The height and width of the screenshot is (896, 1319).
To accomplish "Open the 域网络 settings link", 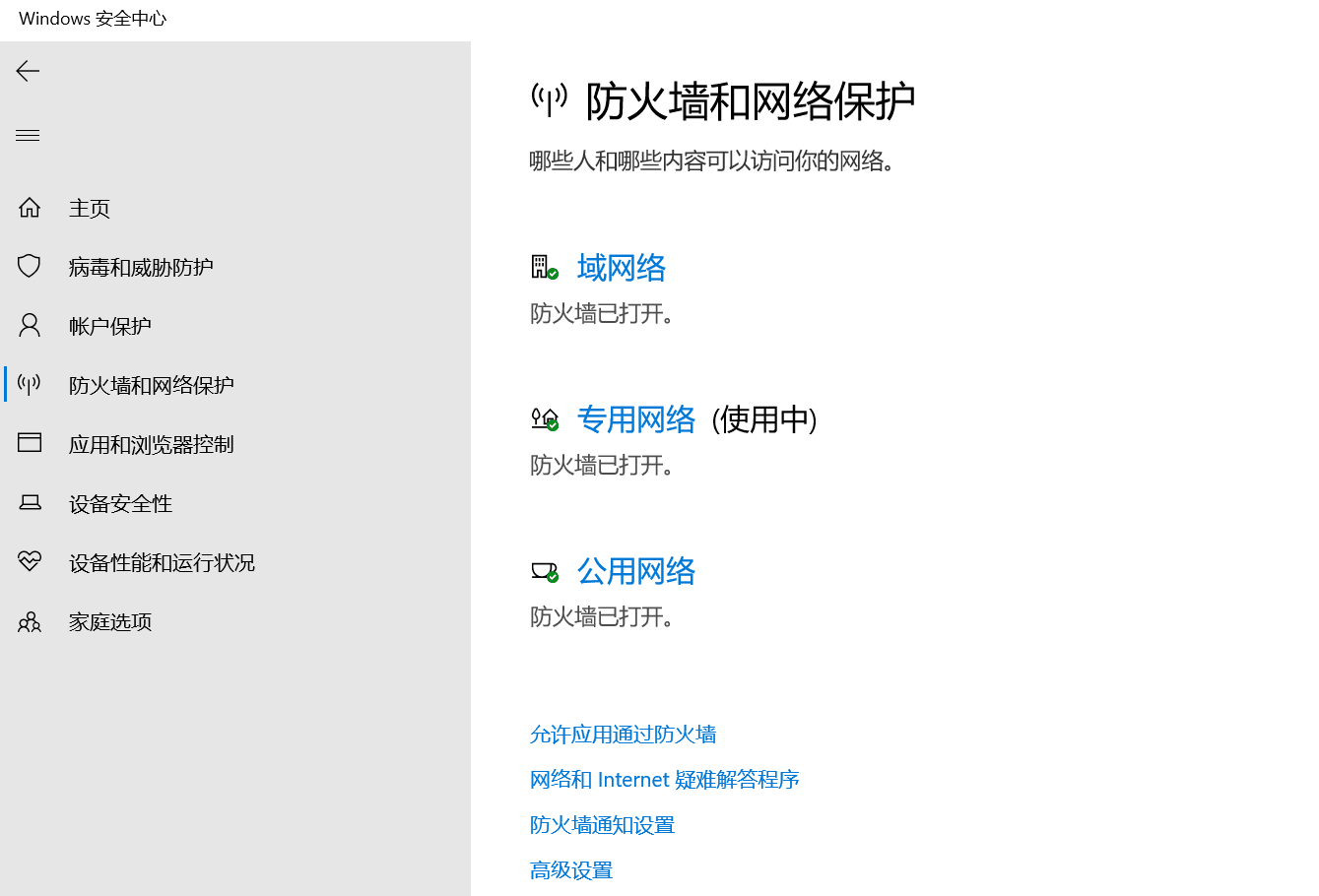I will [x=622, y=267].
